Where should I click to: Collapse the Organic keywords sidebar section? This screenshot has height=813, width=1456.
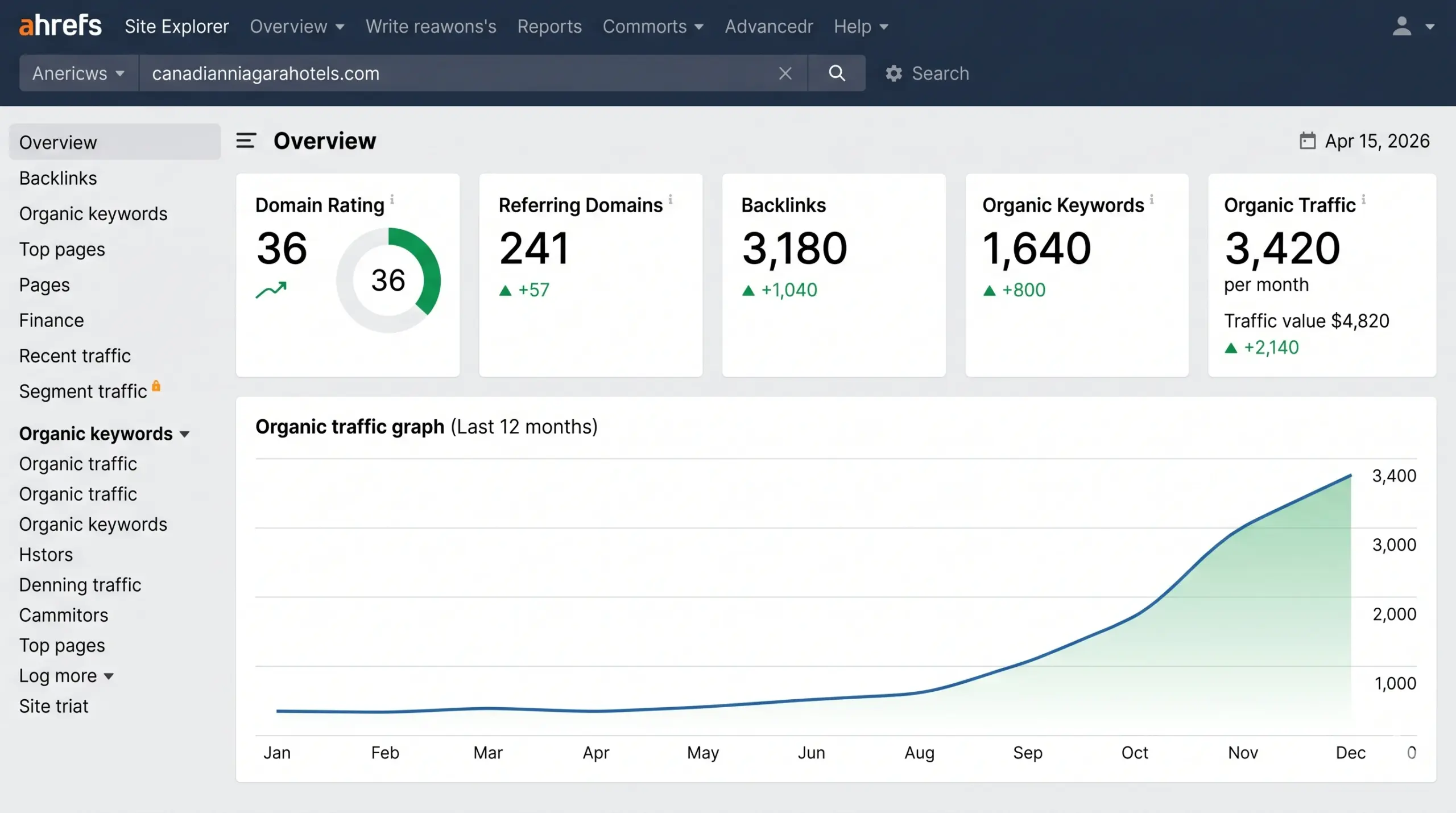[104, 434]
